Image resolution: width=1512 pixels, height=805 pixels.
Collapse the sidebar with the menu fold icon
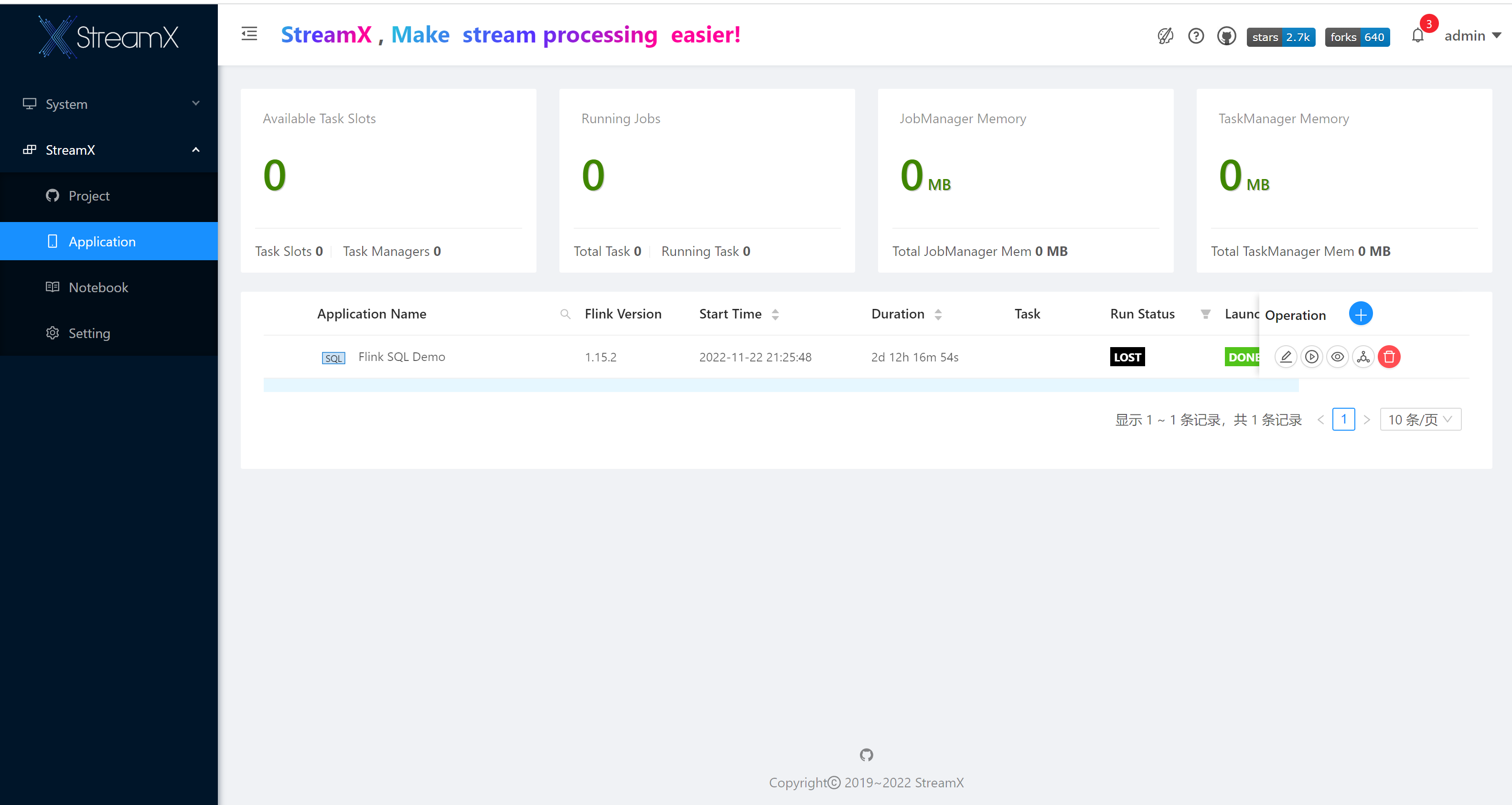click(x=249, y=34)
